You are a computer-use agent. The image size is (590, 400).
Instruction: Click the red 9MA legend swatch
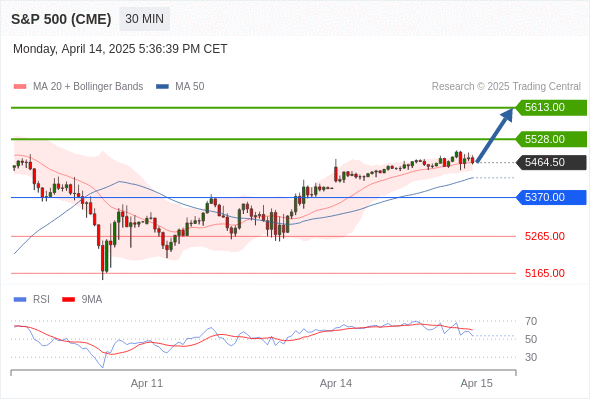[68, 300]
